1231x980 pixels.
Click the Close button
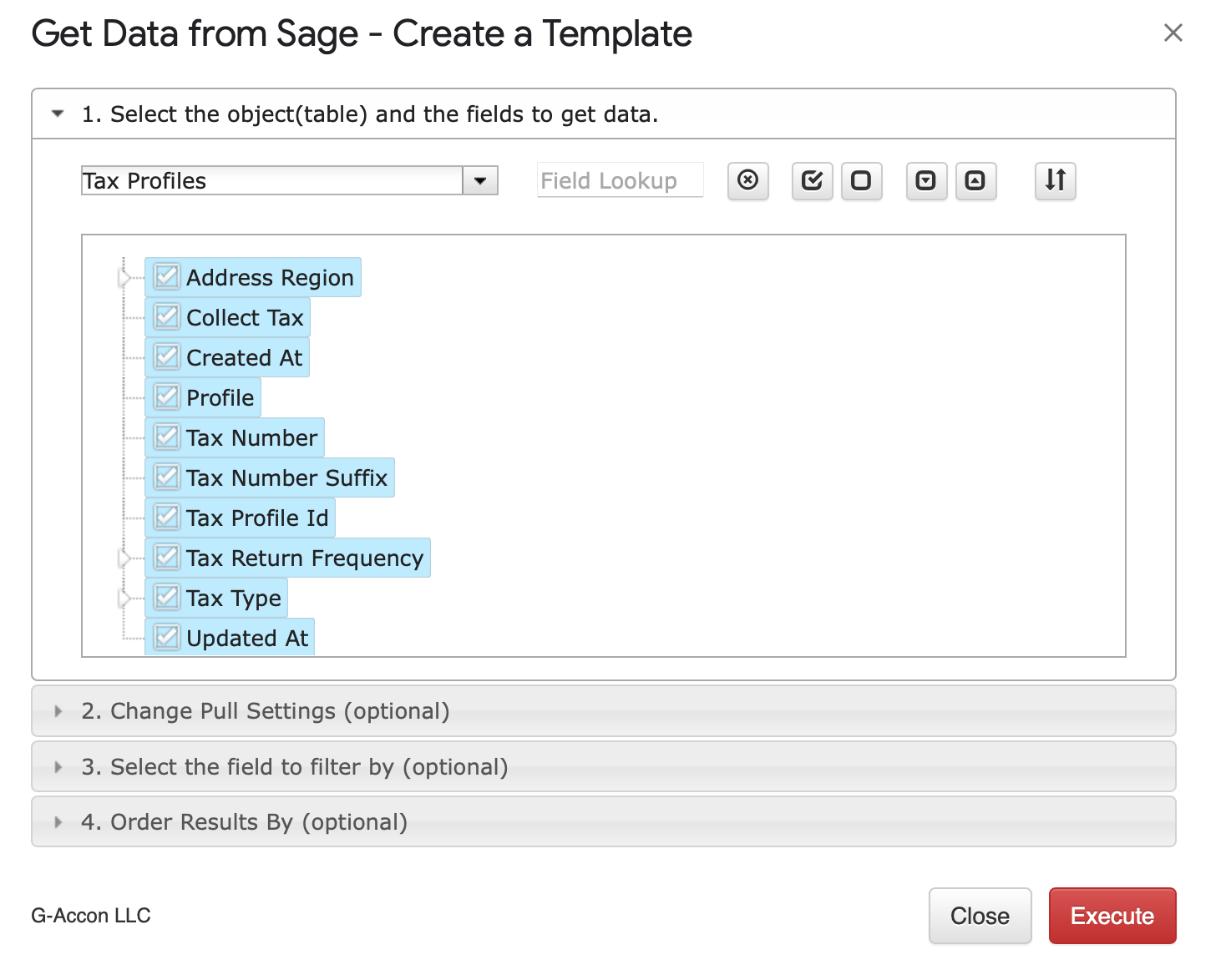pos(980,916)
